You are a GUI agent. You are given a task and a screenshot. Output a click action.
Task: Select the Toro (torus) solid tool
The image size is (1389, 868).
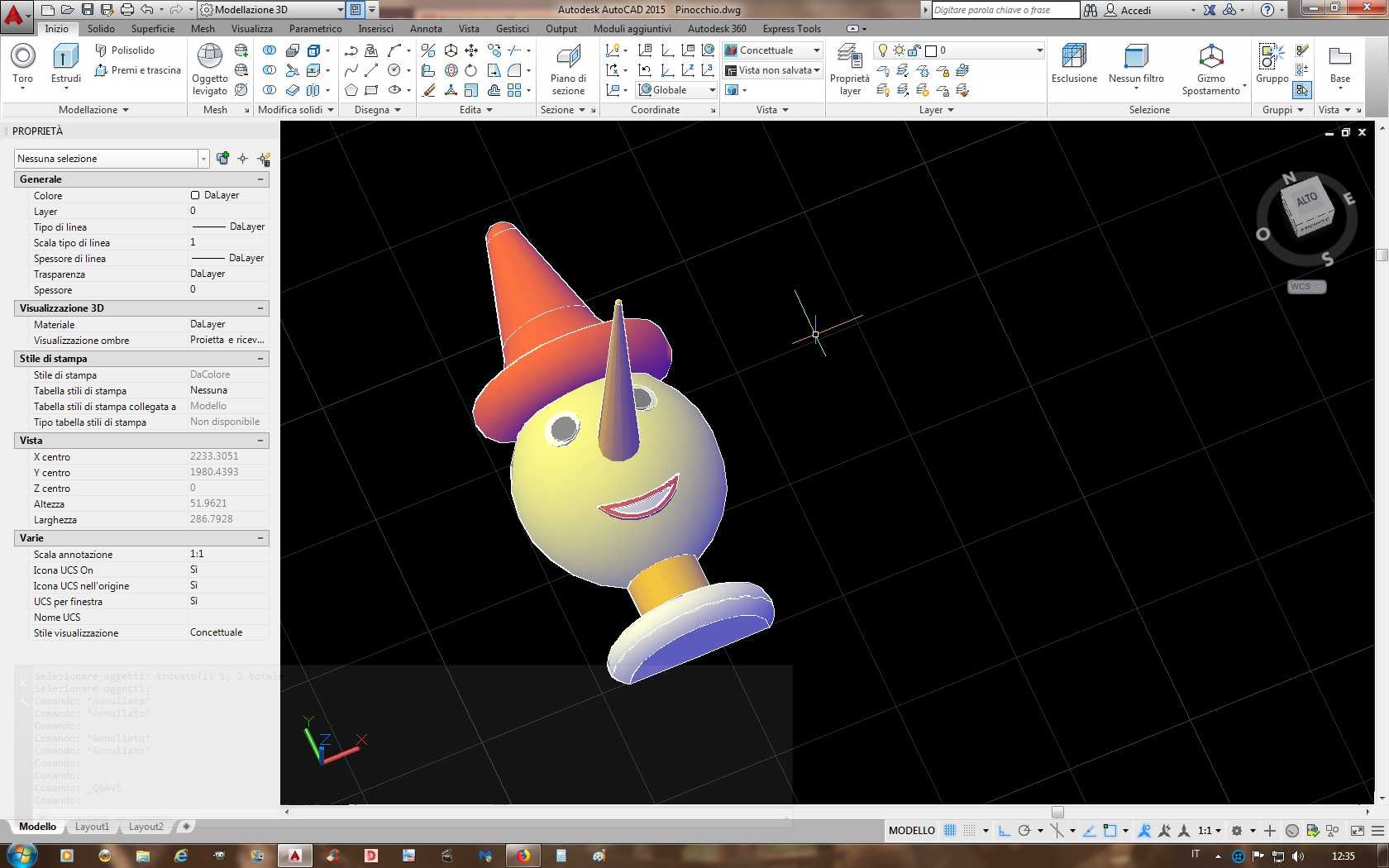point(22,64)
